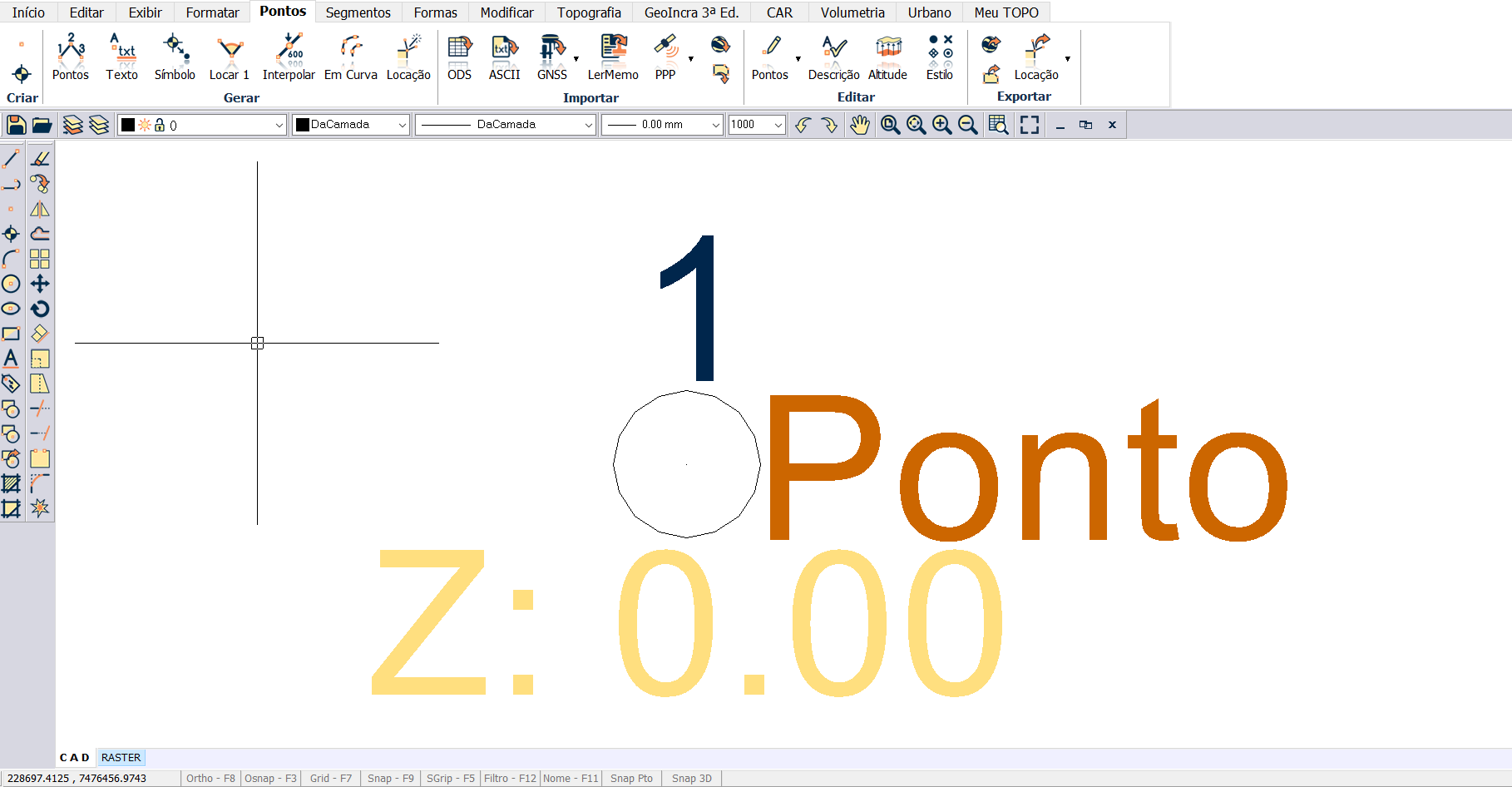Image resolution: width=1512 pixels, height=787 pixels.
Task: Toggle Grid - F7 display
Action: (x=330, y=779)
